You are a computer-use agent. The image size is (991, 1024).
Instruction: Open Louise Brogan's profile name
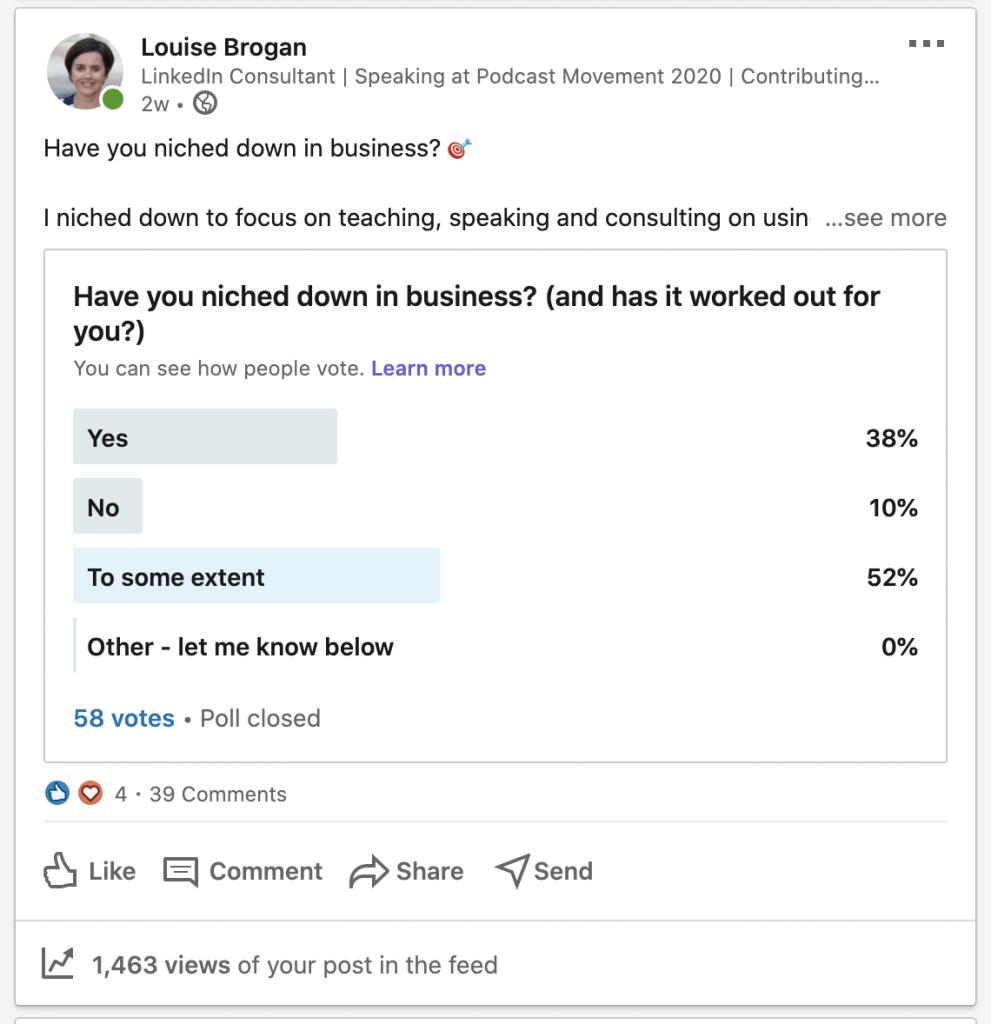tap(224, 47)
